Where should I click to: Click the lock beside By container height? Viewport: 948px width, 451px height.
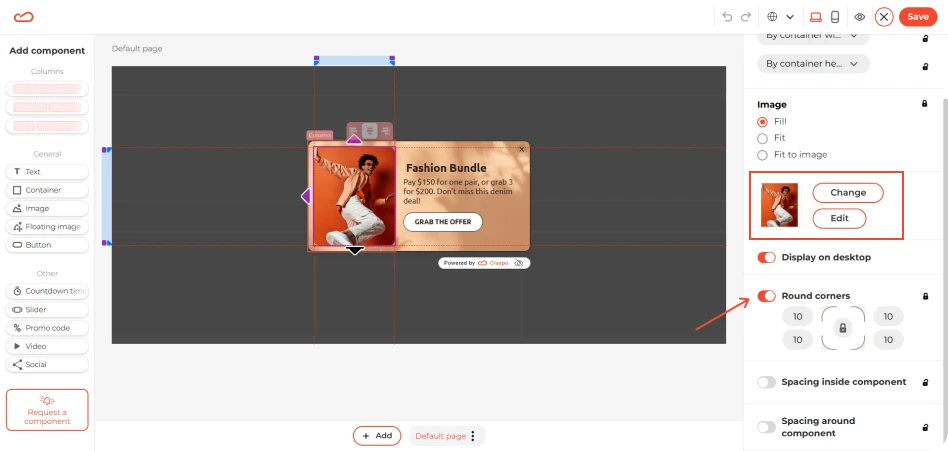click(925, 66)
